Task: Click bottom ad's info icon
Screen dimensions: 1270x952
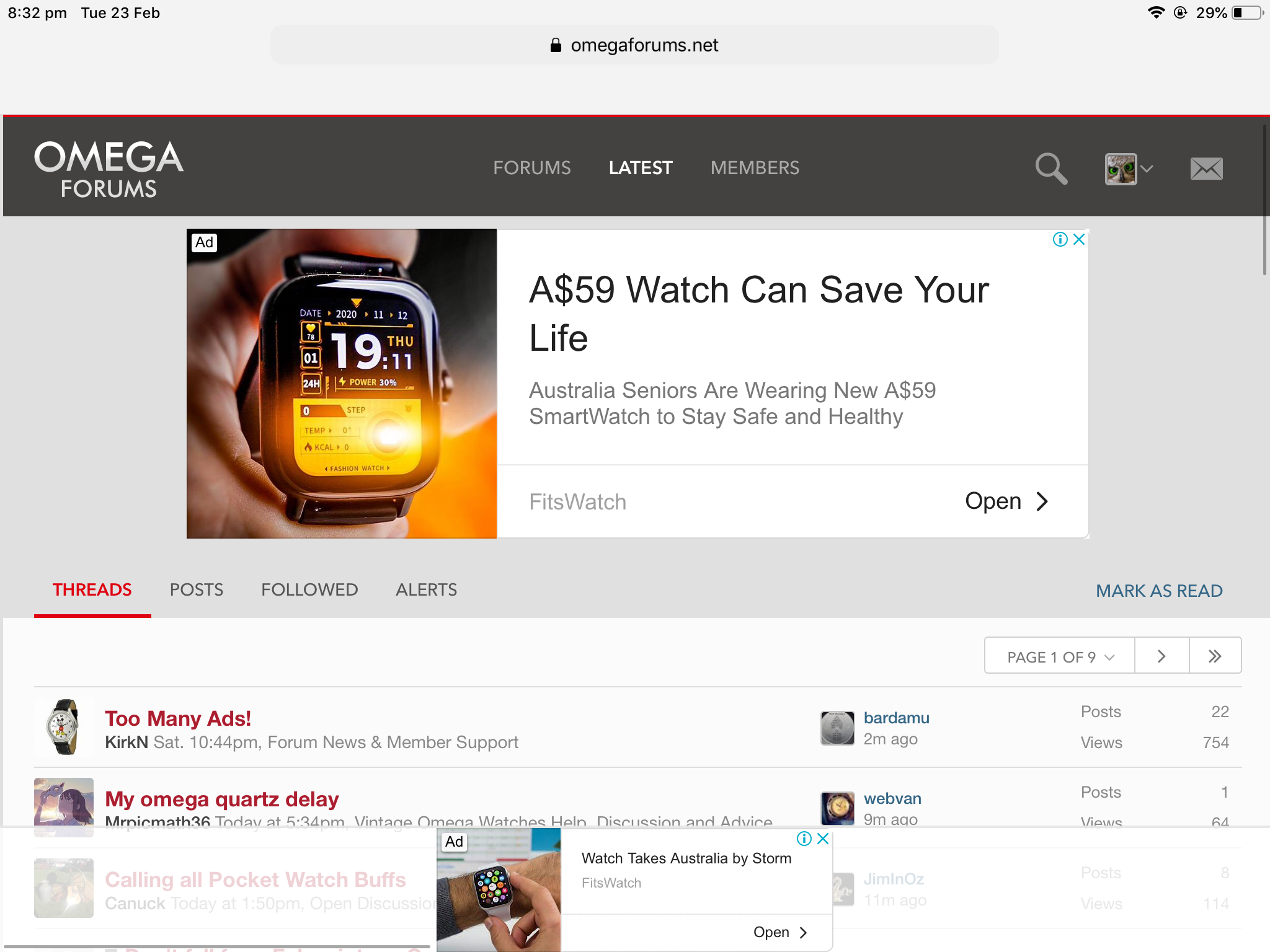Action: pos(804,839)
